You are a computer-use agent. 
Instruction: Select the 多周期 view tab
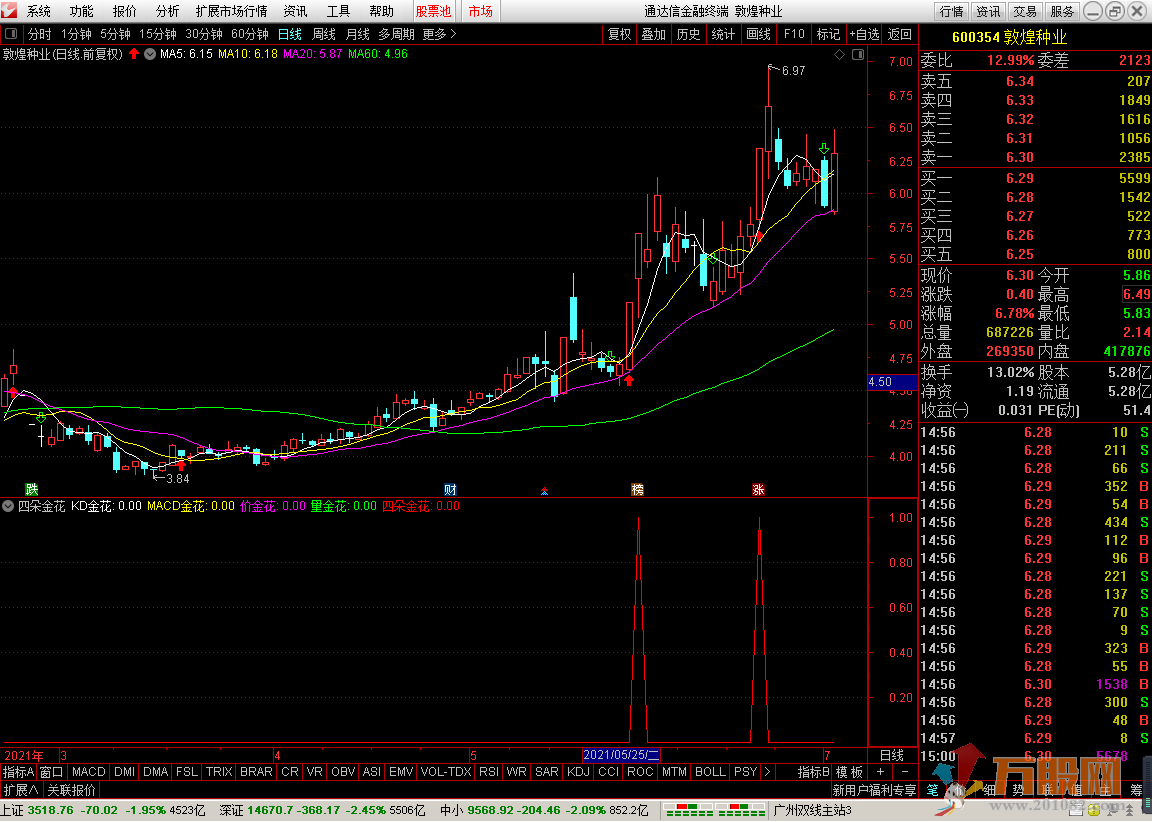(397, 34)
